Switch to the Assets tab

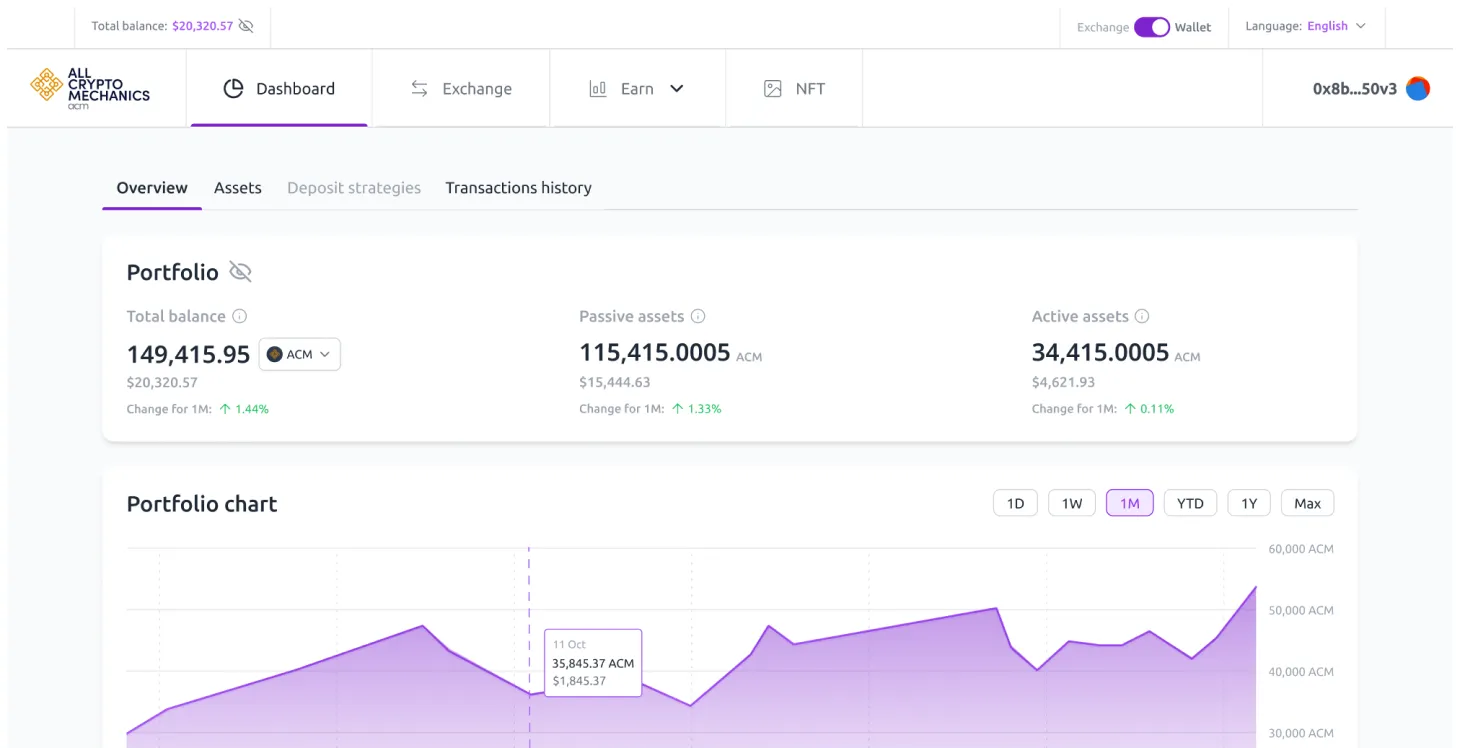[237, 188]
